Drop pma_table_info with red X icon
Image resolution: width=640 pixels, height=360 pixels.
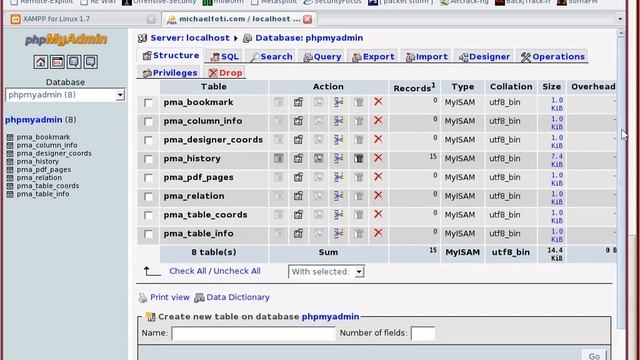(x=378, y=233)
